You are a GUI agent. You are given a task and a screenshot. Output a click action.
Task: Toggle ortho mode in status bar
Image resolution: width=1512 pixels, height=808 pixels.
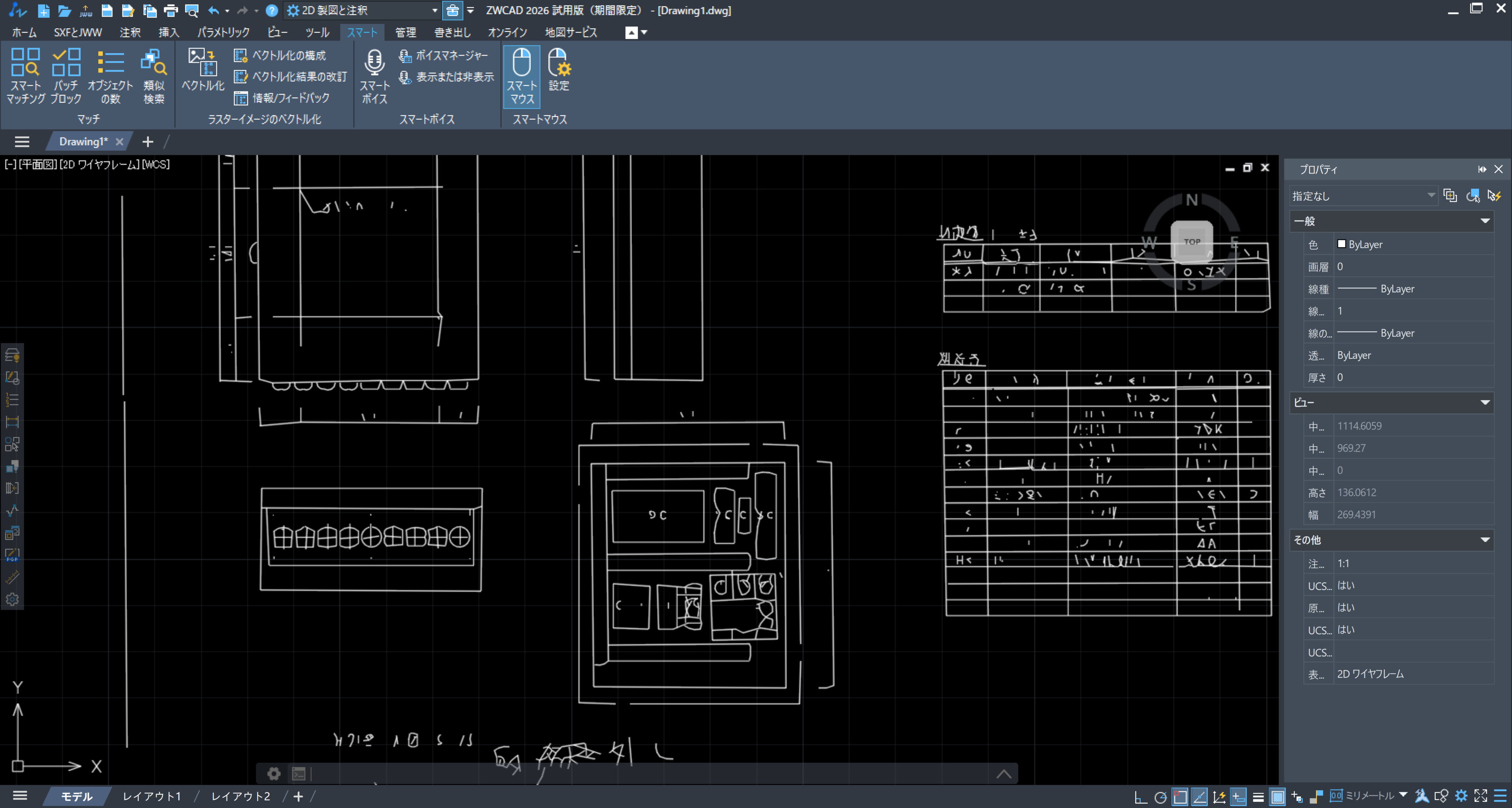[1140, 796]
